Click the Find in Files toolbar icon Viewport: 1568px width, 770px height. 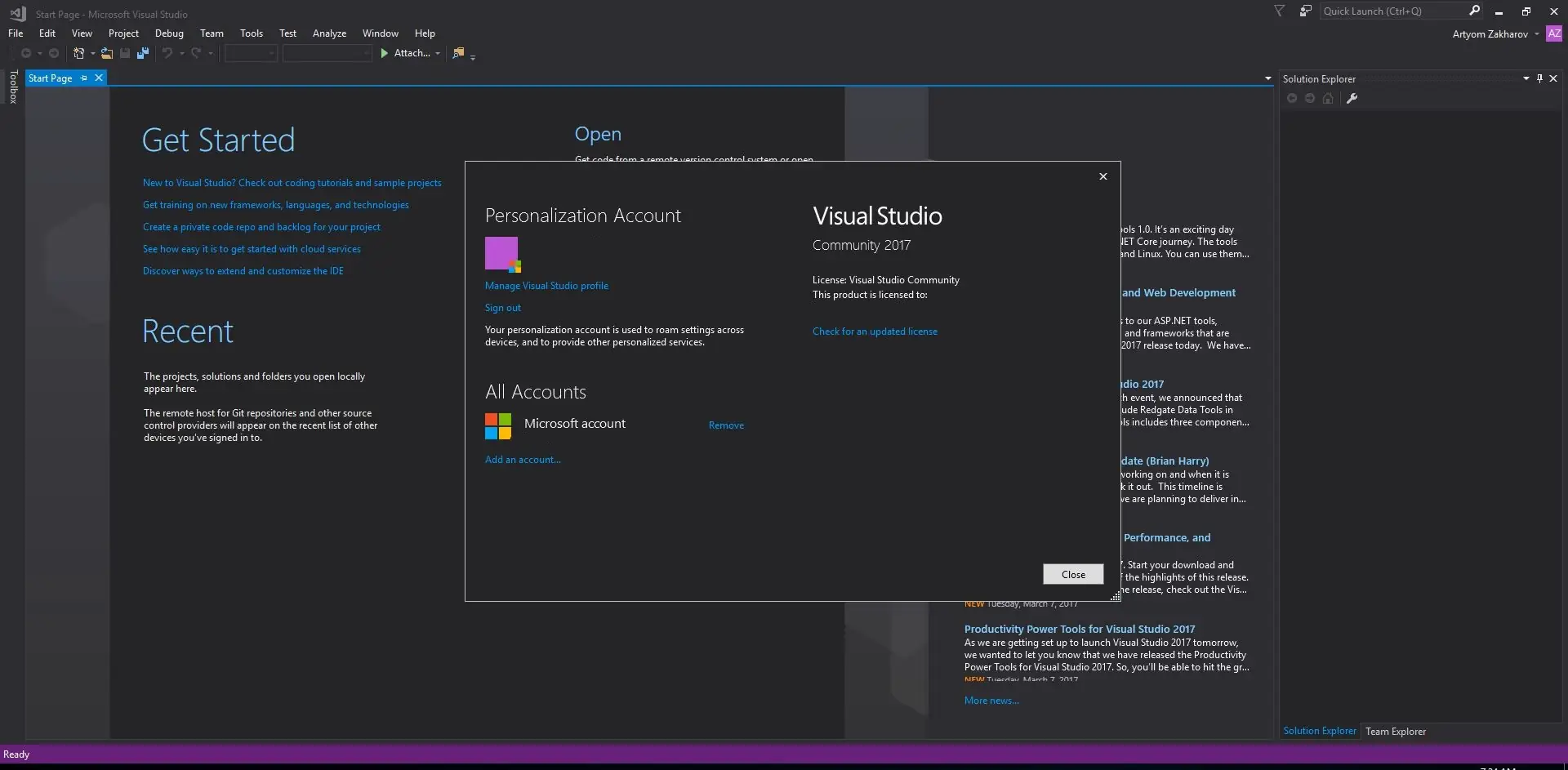[459, 53]
